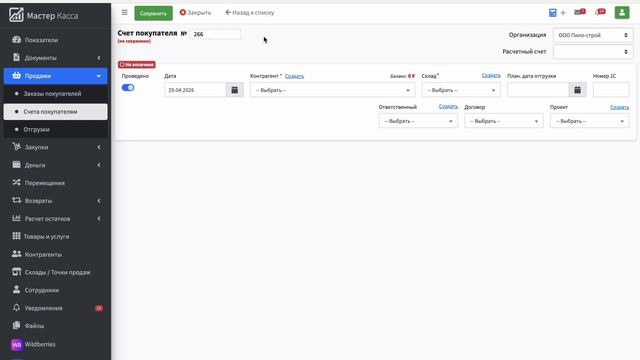The width and height of the screenshot is (640, 360).
Task: Click the Закрыть button
Action: (196, 13)
